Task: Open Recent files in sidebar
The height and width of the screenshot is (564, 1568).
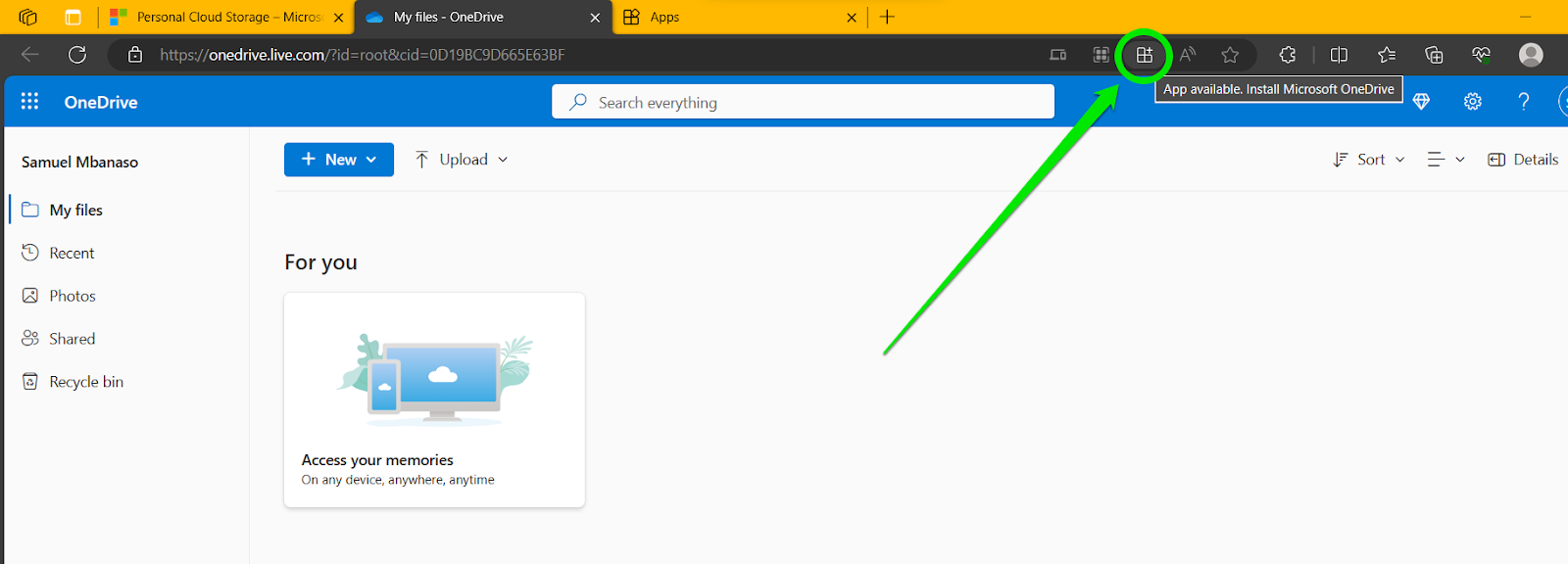Action: pyautogui.click(x=72, y=253)
